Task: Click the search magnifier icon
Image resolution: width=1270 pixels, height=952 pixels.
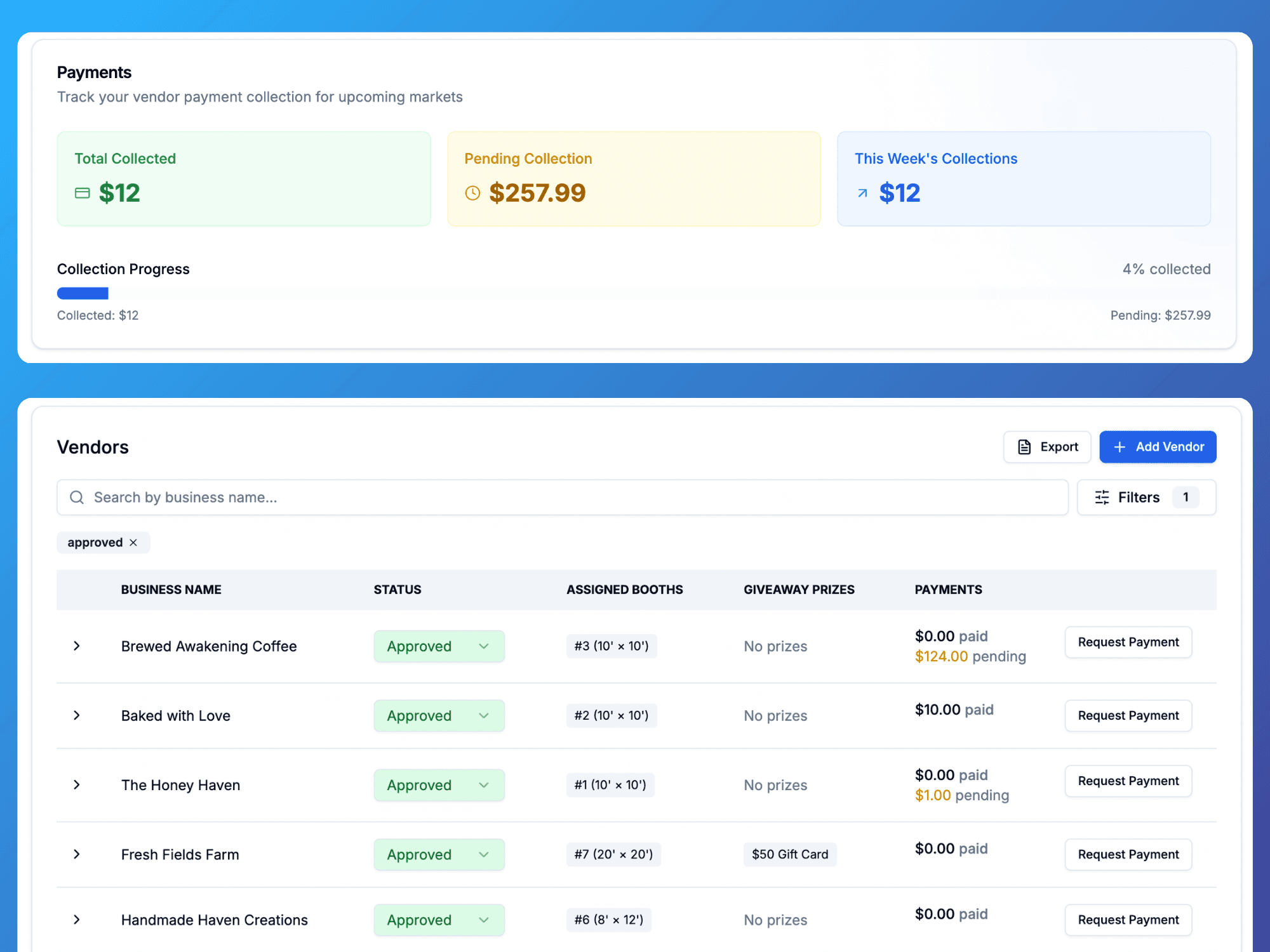Action: coord(77,497)
